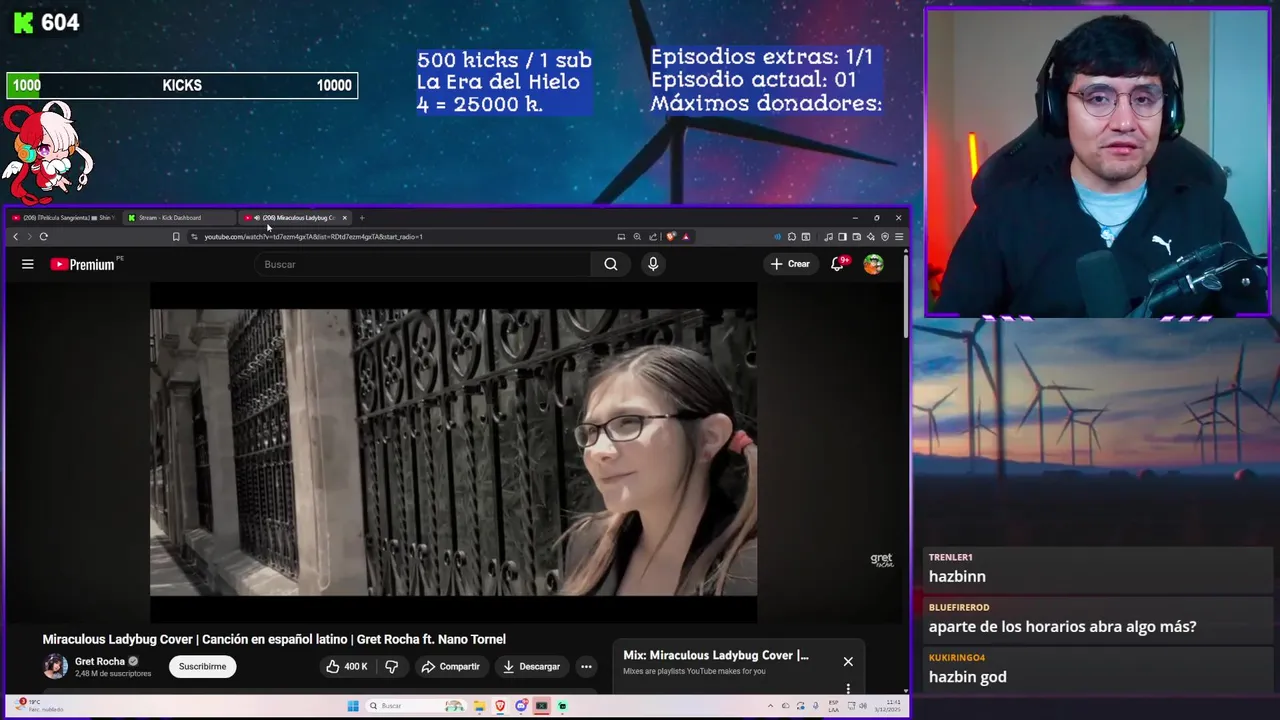Click the blue media sound icon in toolbar
Viewport: 1280px width, 720px height.
tap(777, 237)
